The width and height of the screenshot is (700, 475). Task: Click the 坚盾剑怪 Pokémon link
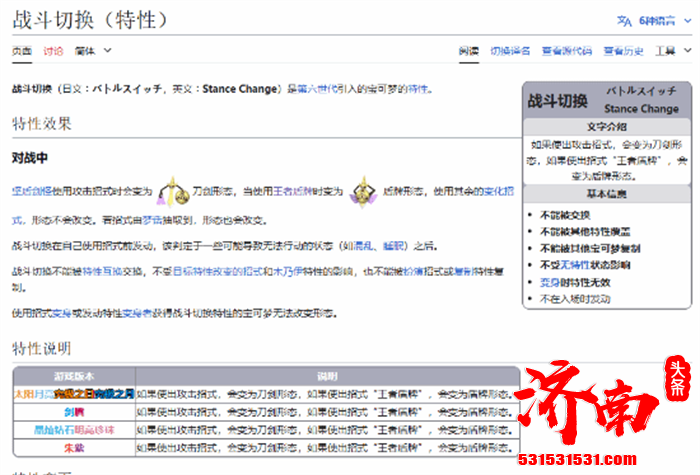click(31, 191)
